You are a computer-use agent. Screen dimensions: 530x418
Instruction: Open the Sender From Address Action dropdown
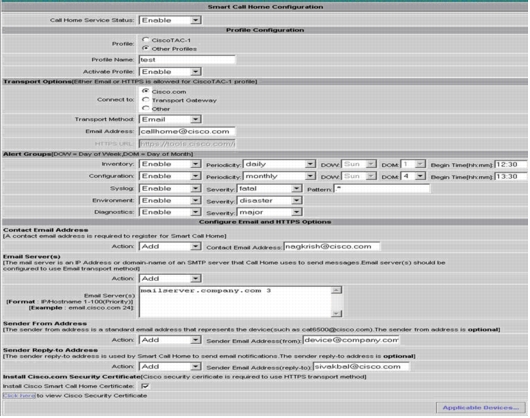click(170, 340)
